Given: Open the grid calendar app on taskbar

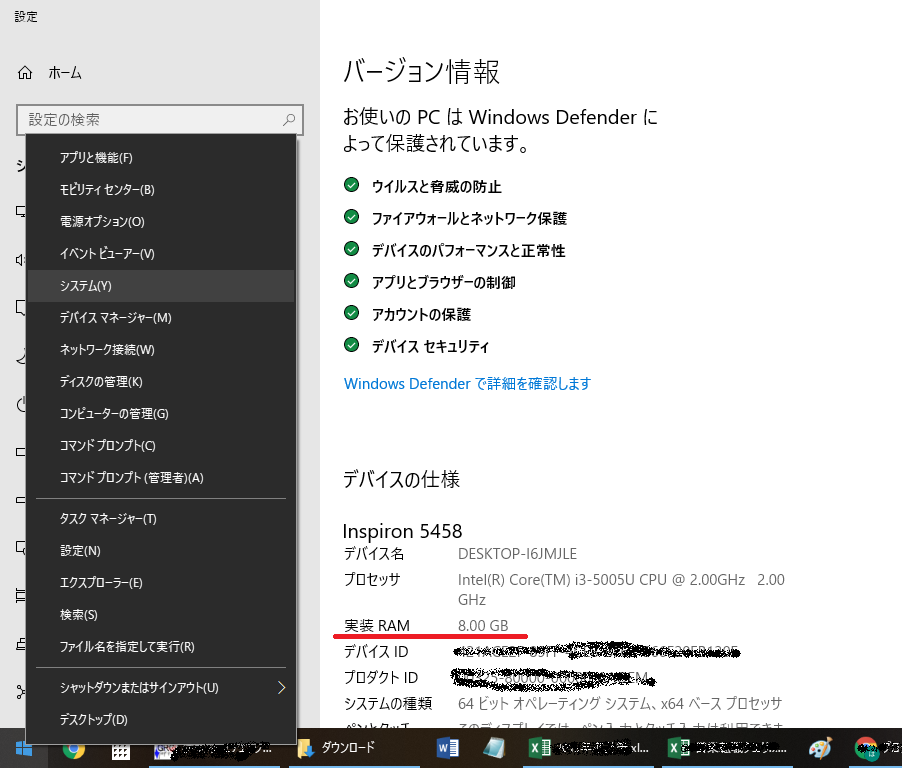Looking at the screenshot, I should point(121,750).
